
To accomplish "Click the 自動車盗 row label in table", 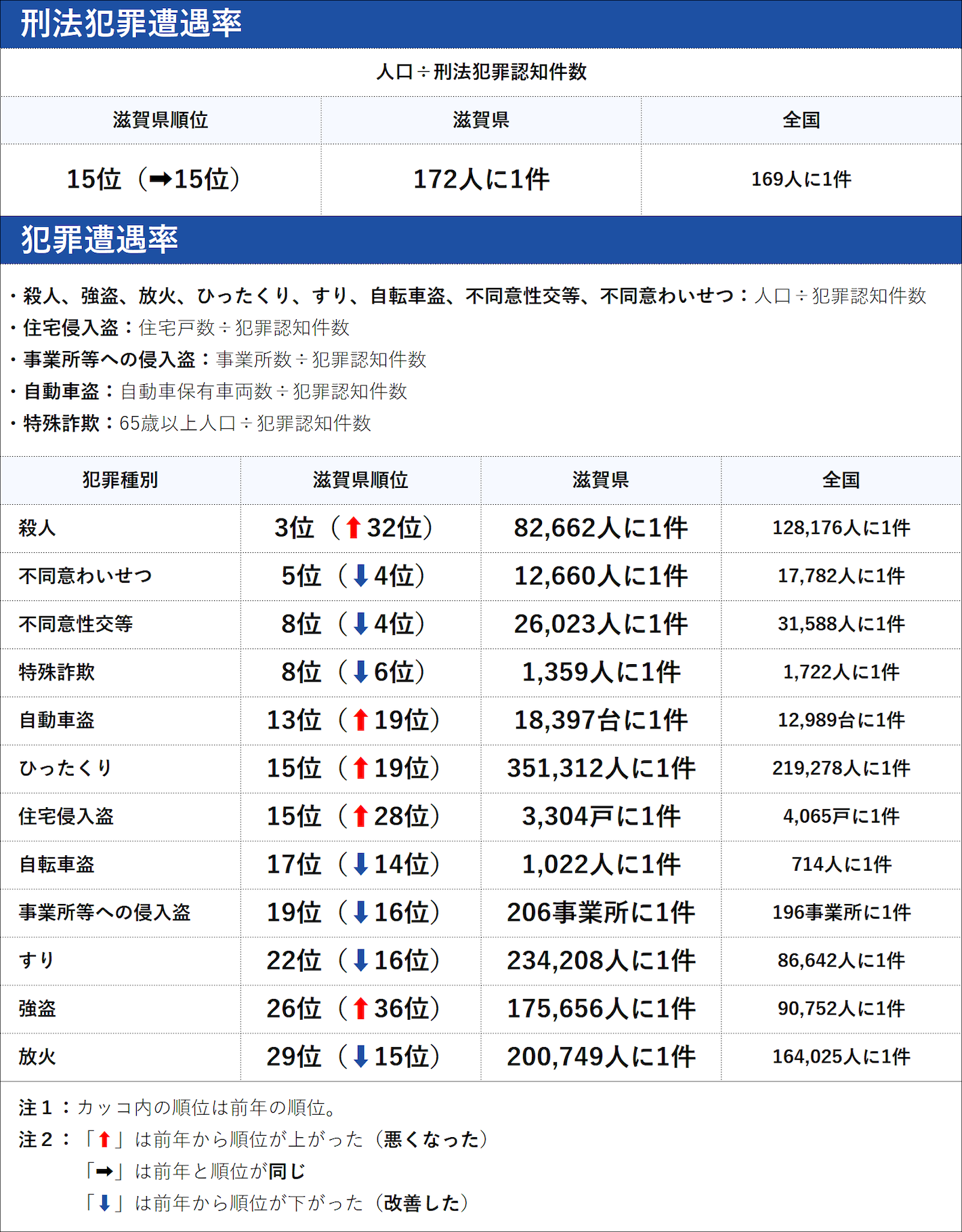I will 57,720.
